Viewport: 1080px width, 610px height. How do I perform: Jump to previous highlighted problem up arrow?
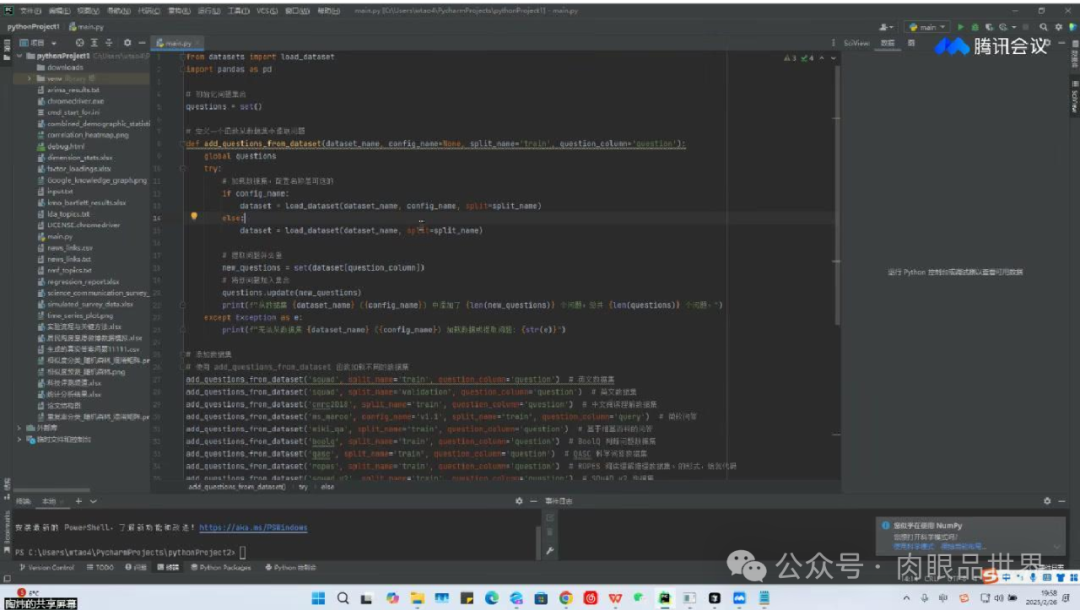pyautogui.click(x=822, y=59)
